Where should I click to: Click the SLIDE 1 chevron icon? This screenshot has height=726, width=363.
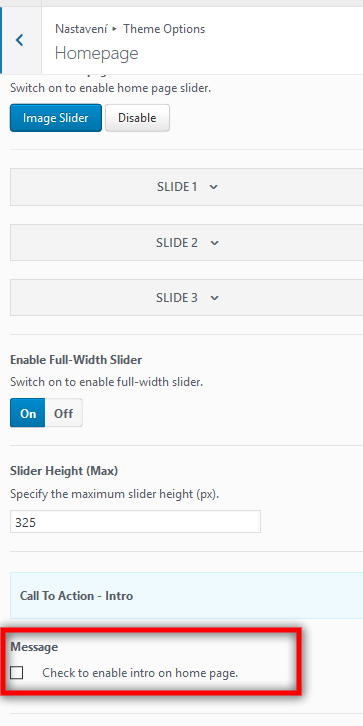213,188
